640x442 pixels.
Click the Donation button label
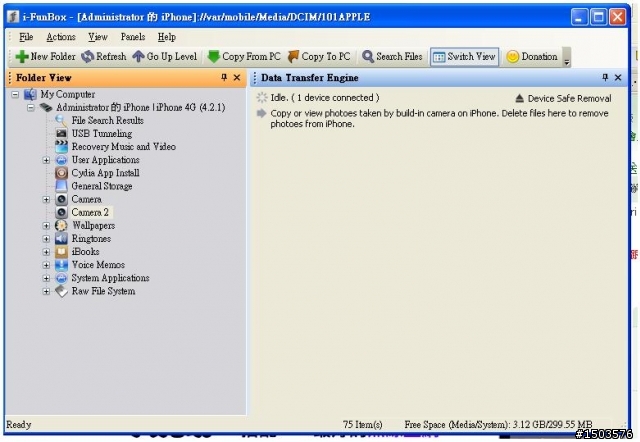click(539, 56)
